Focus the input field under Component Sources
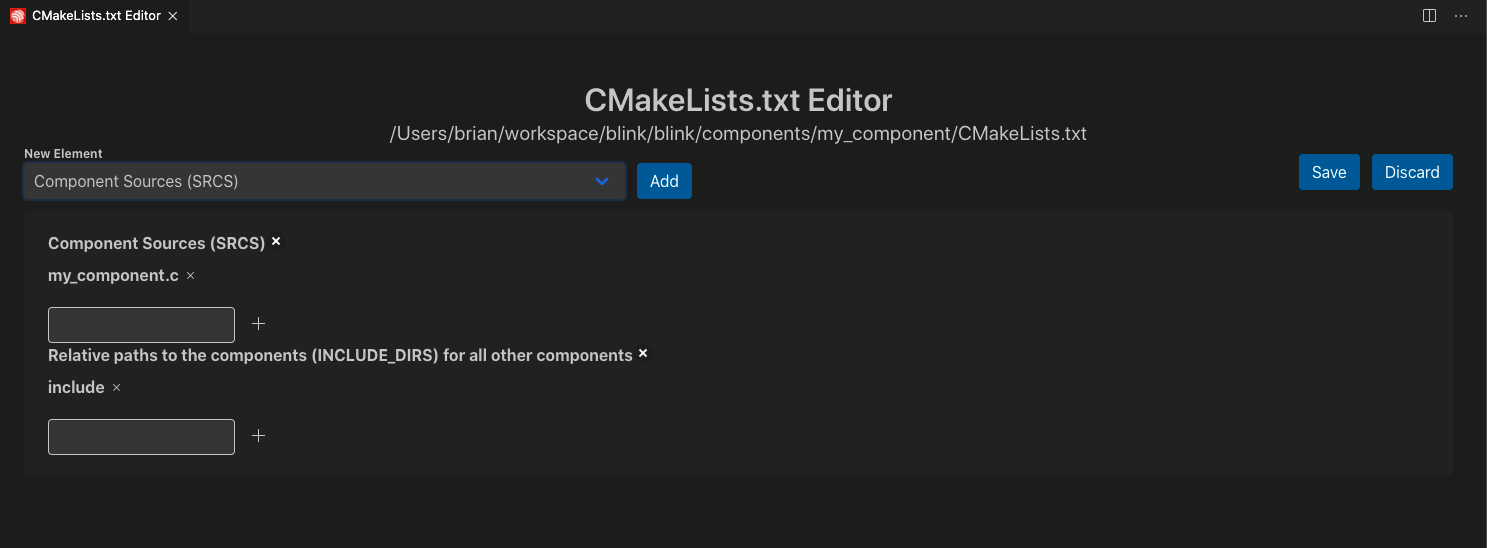The image size is (1487, 548). (x=141, y=325)
